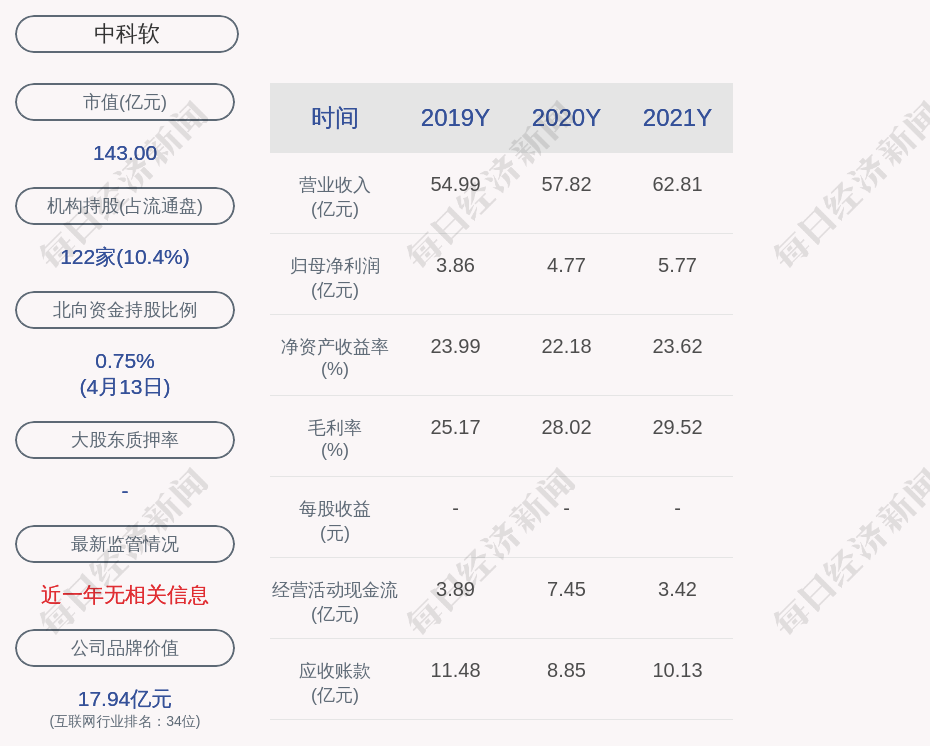Select cash flow value 3.42
Viewport: 930px width, 746px height.
[677, 589]
